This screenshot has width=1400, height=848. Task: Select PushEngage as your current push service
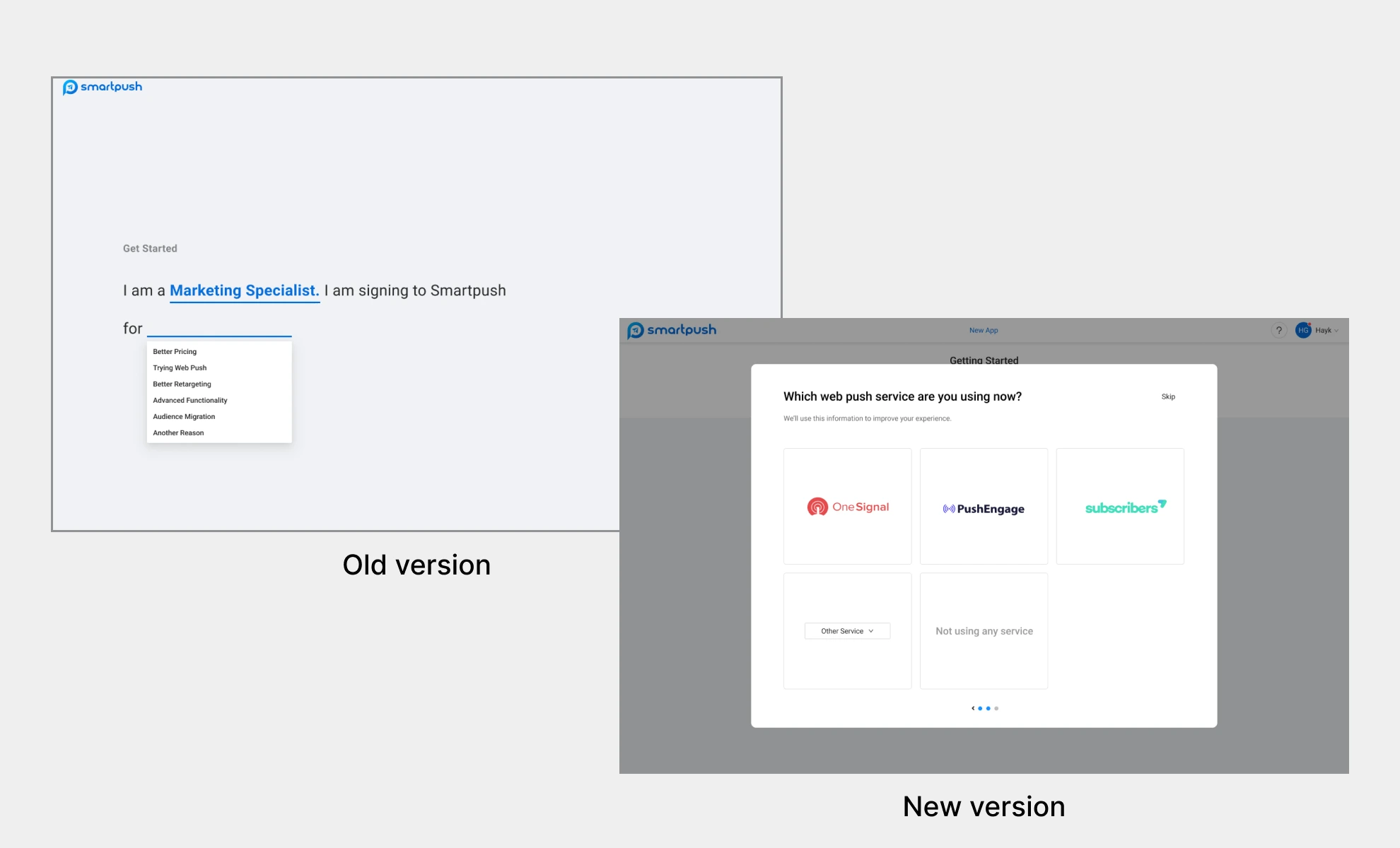click(984, 507)
